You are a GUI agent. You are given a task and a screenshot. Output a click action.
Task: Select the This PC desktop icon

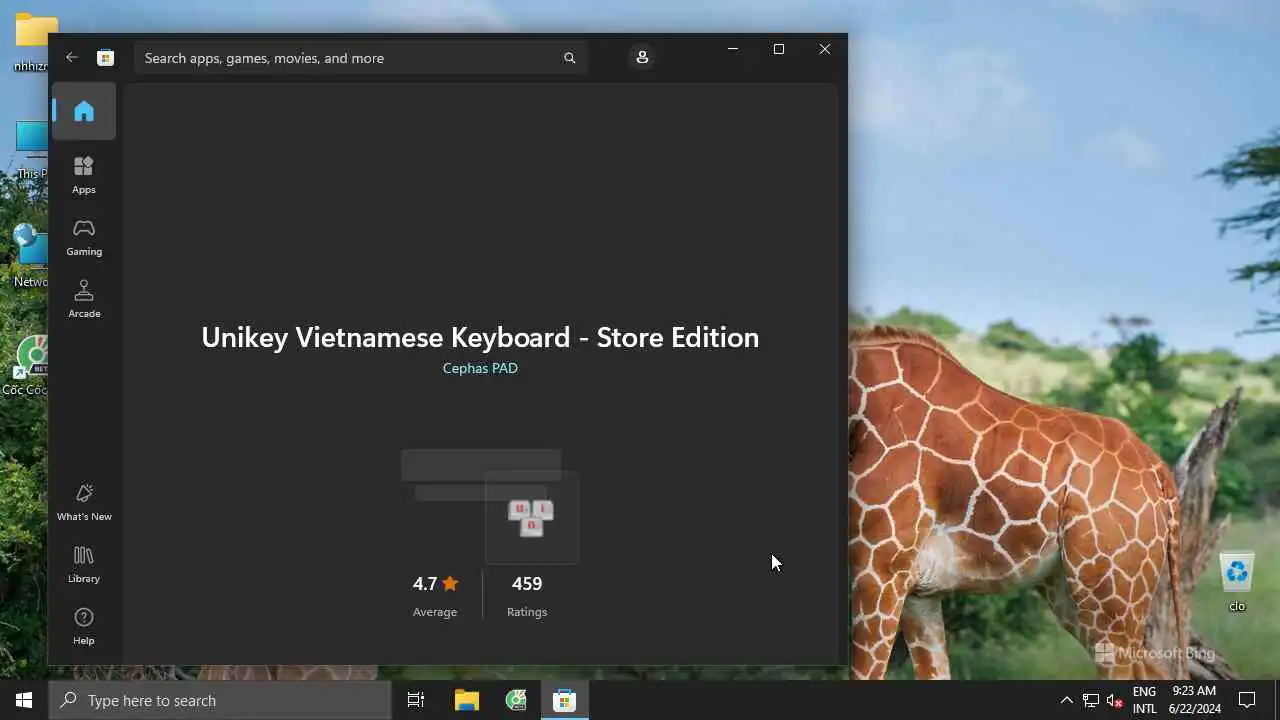coord(30,151)
